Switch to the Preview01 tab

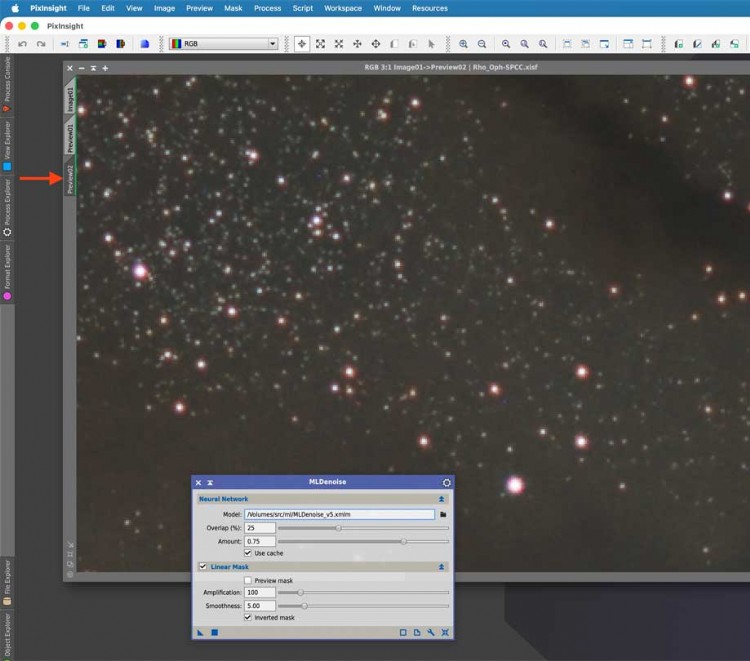70,139
